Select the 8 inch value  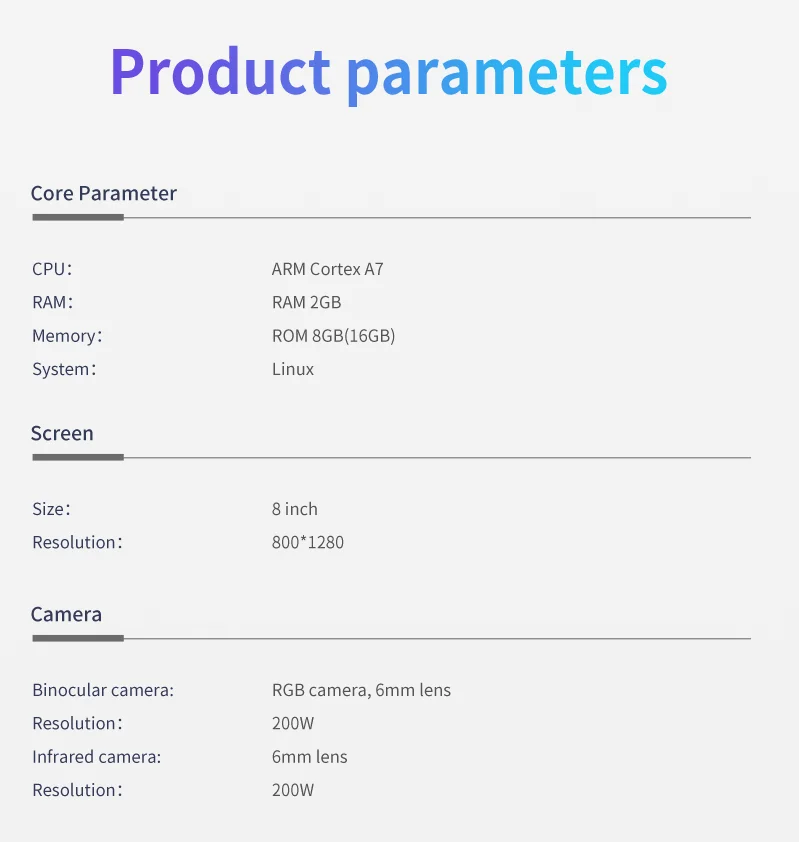coord(294,509)
